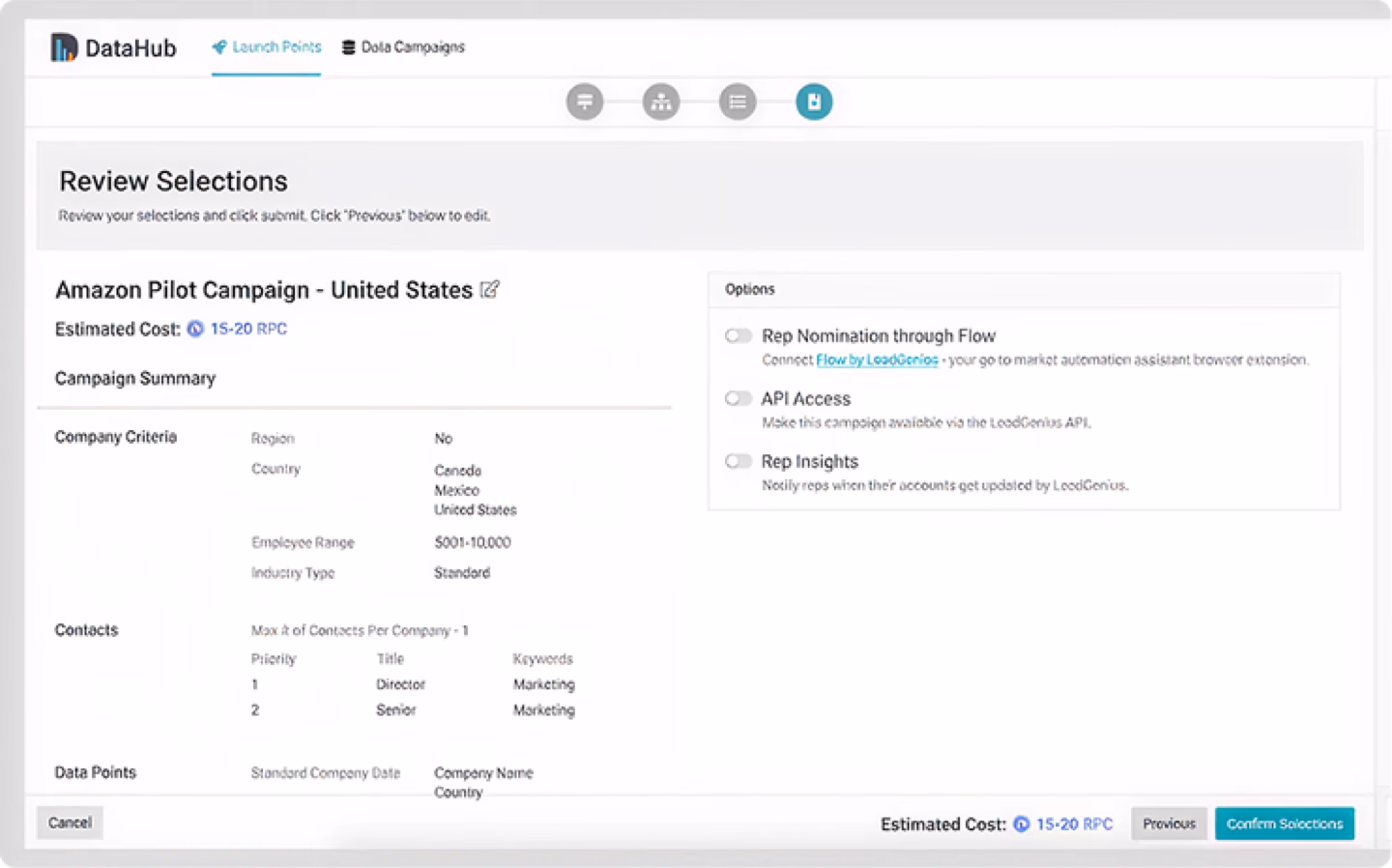Open the Data Campaigns tab
The width and height of the screenshot is (1392, 868).
413,45
